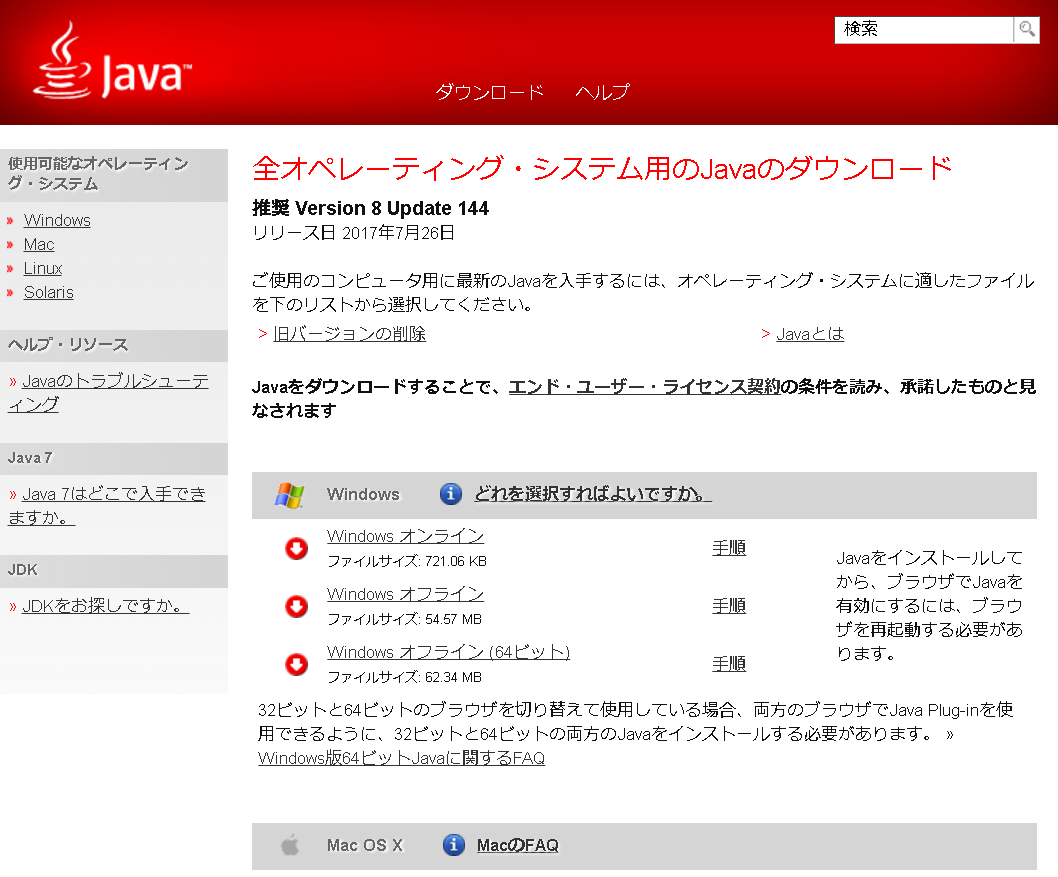
Task: Click the ファイルサイズ: 54.57 MB text
Action: click(x=405, y=619)
